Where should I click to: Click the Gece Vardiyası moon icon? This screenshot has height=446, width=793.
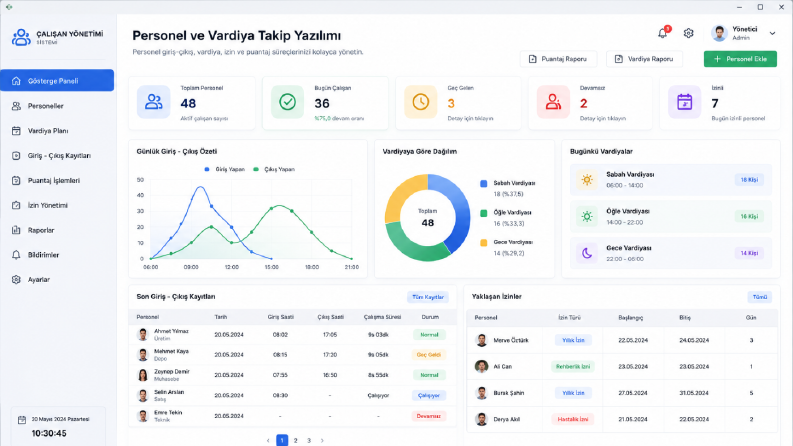point(587,253)
